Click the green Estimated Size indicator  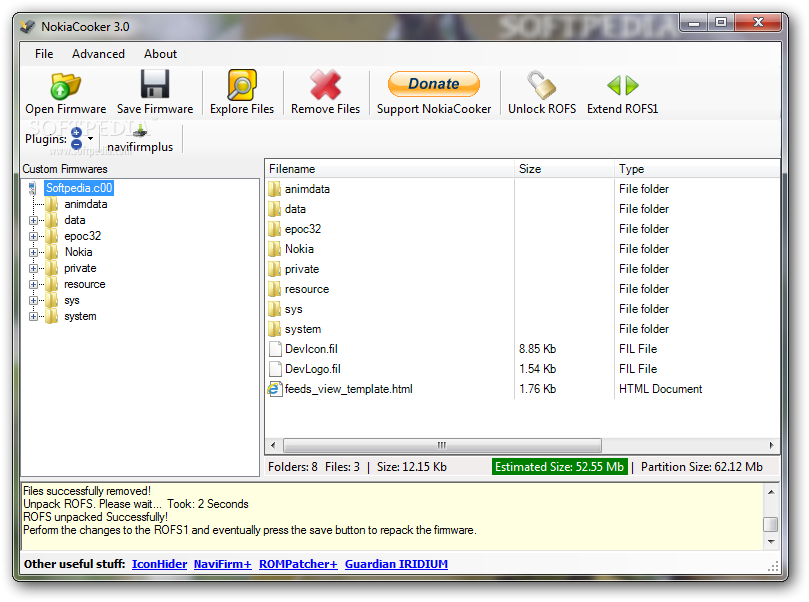(559, 467)
